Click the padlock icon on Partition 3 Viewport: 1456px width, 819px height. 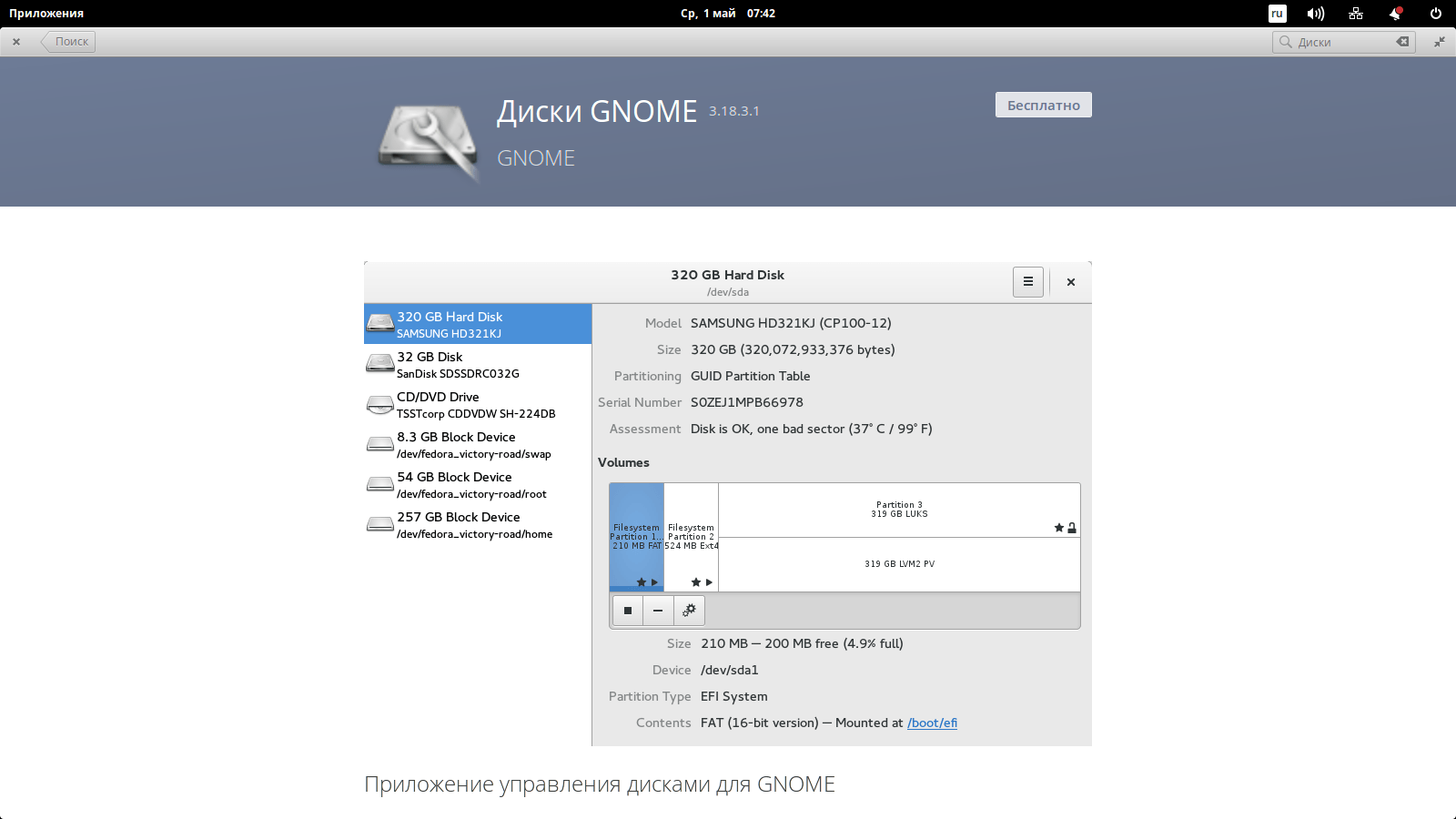tap(1072, 528)
